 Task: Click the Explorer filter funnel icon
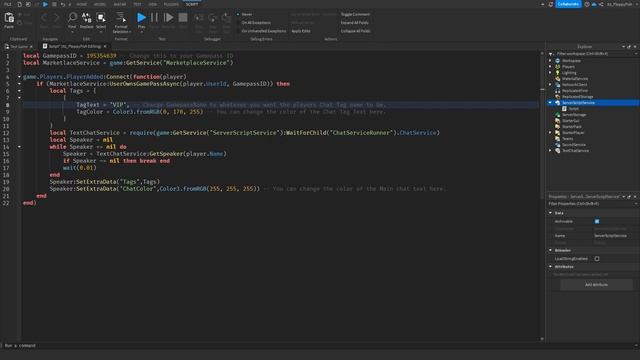click(551, 54)
